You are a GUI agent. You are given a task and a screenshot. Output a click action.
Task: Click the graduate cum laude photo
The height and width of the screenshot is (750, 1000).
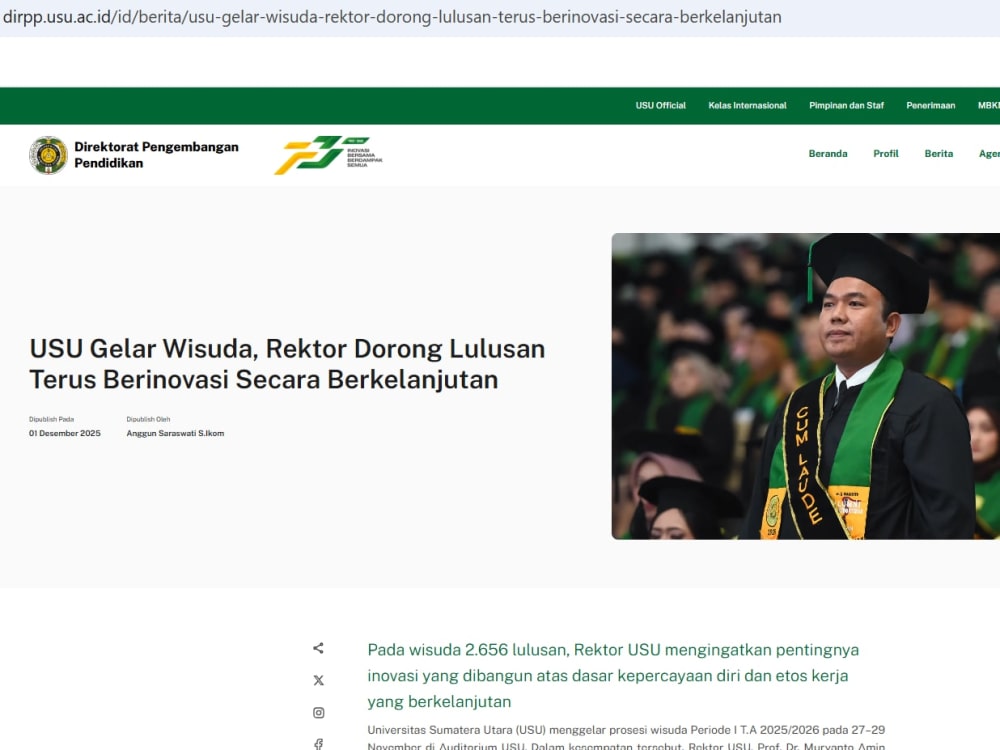point(805,386)
